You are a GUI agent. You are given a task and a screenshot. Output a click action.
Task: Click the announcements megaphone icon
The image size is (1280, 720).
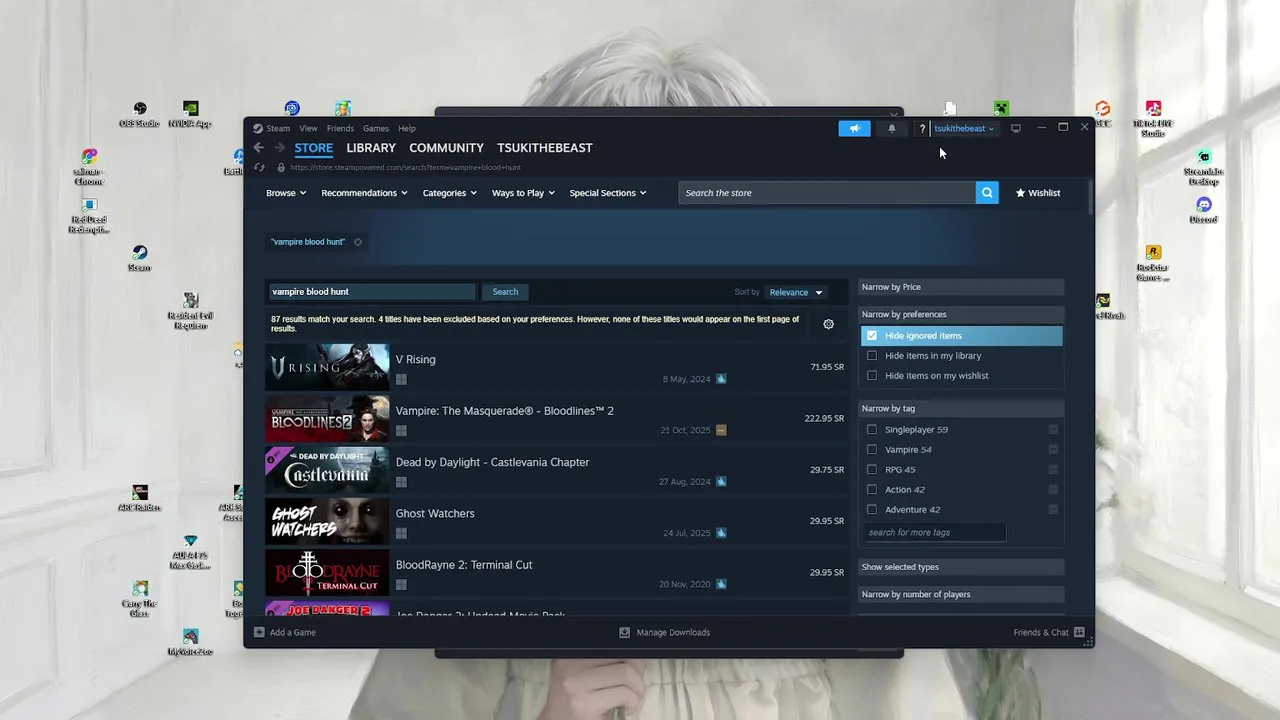click(854, 128)
